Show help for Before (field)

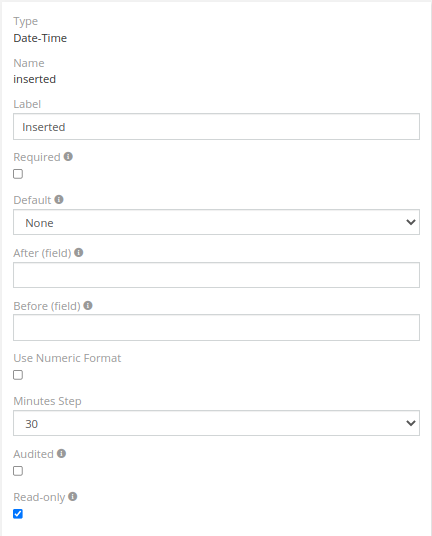click(88, 305)
